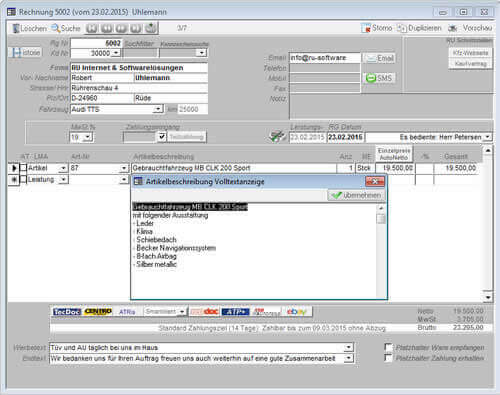This screenshot has height=395, width=500.
Task: Open the Es bediente Herr Petersen dropdown
Action: click(488, 137)
